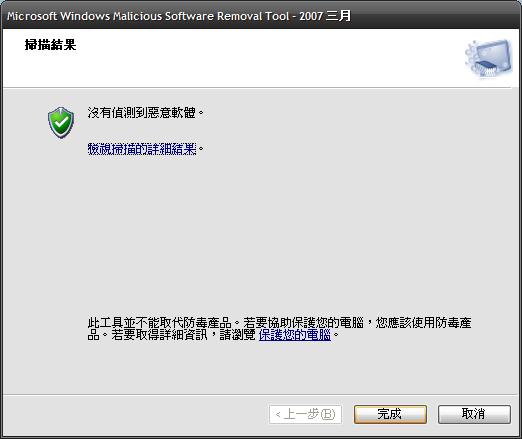Screen dimensions: 522x439
Task: Click the window title bar text
Action: 179,16
